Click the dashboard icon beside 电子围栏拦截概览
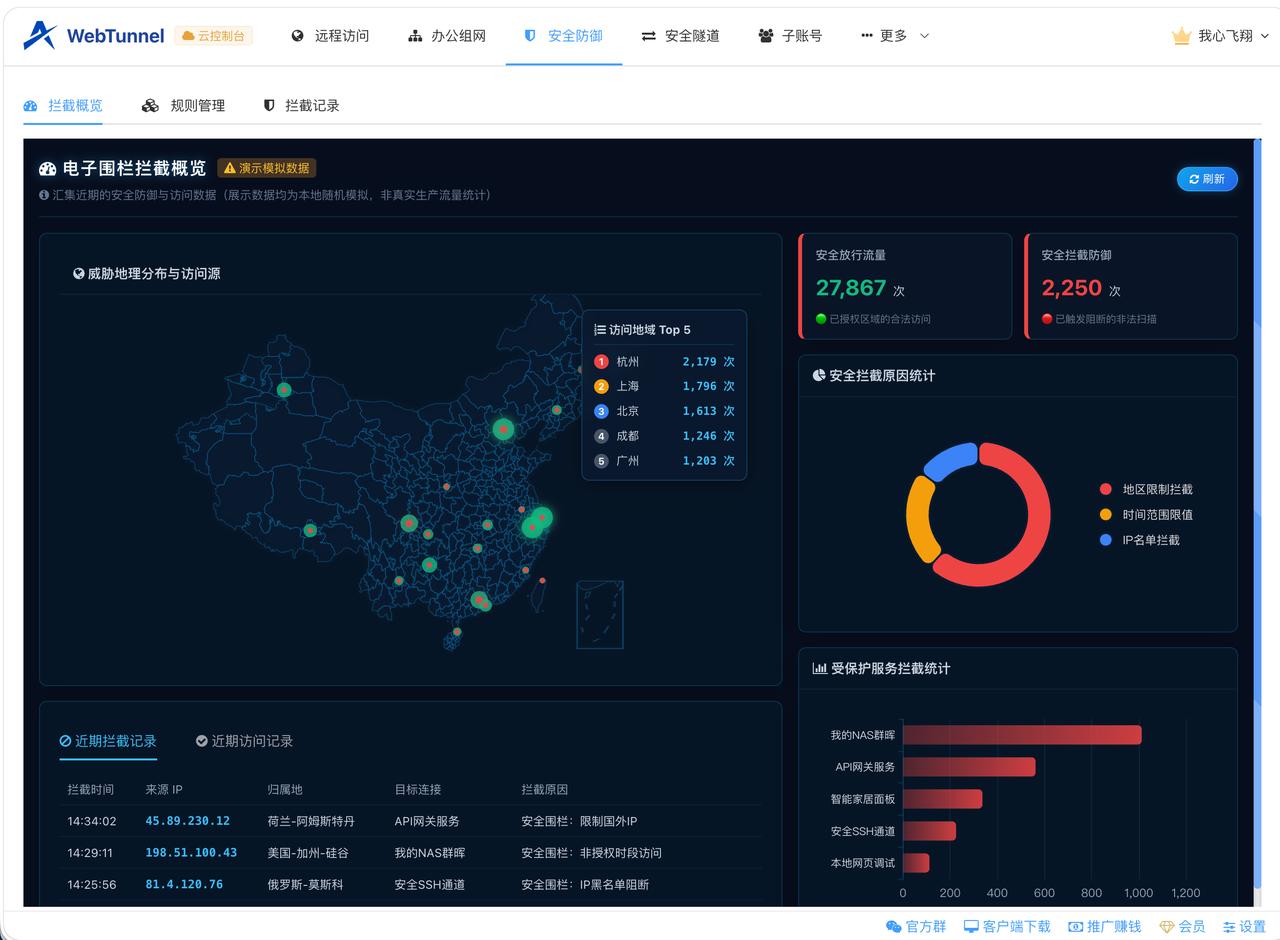The image size is (1280, 940). [47, 169]
